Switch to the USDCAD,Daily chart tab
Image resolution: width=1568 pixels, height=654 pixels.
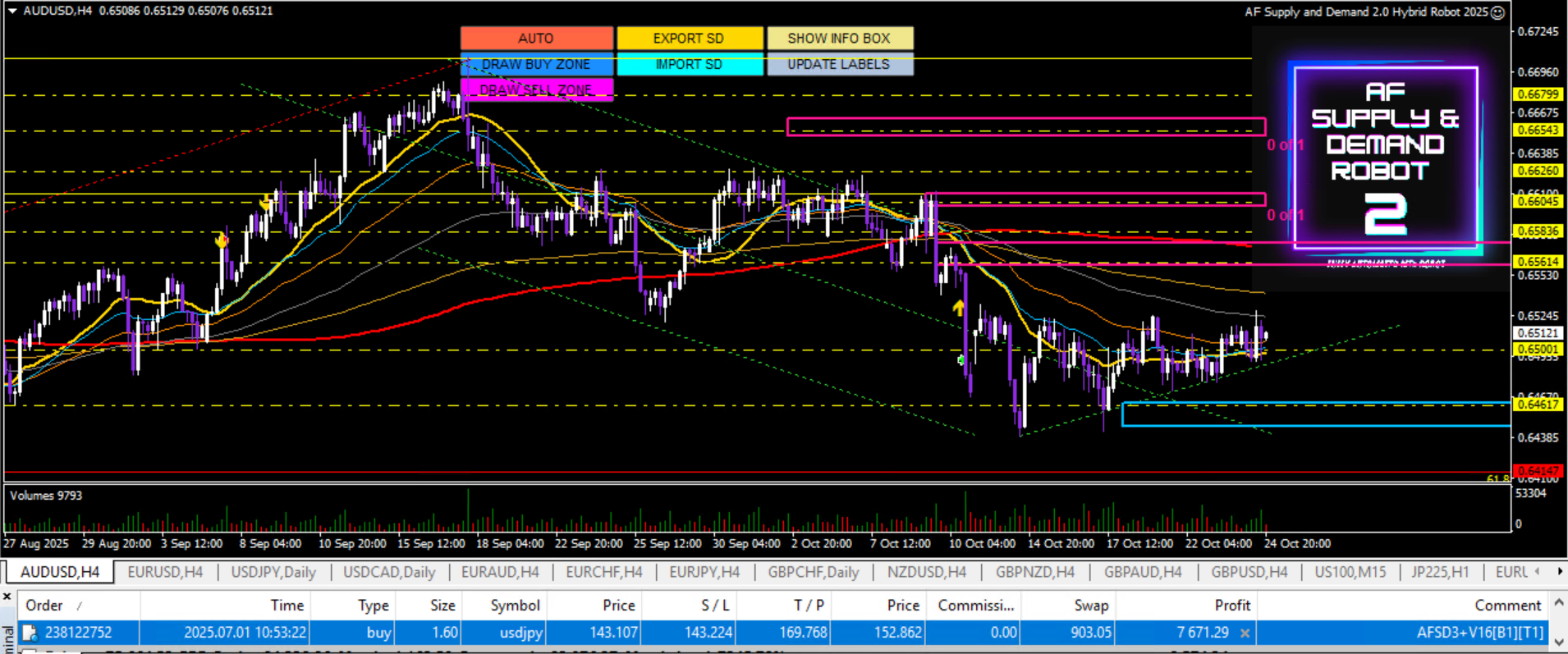click(389, 572)
